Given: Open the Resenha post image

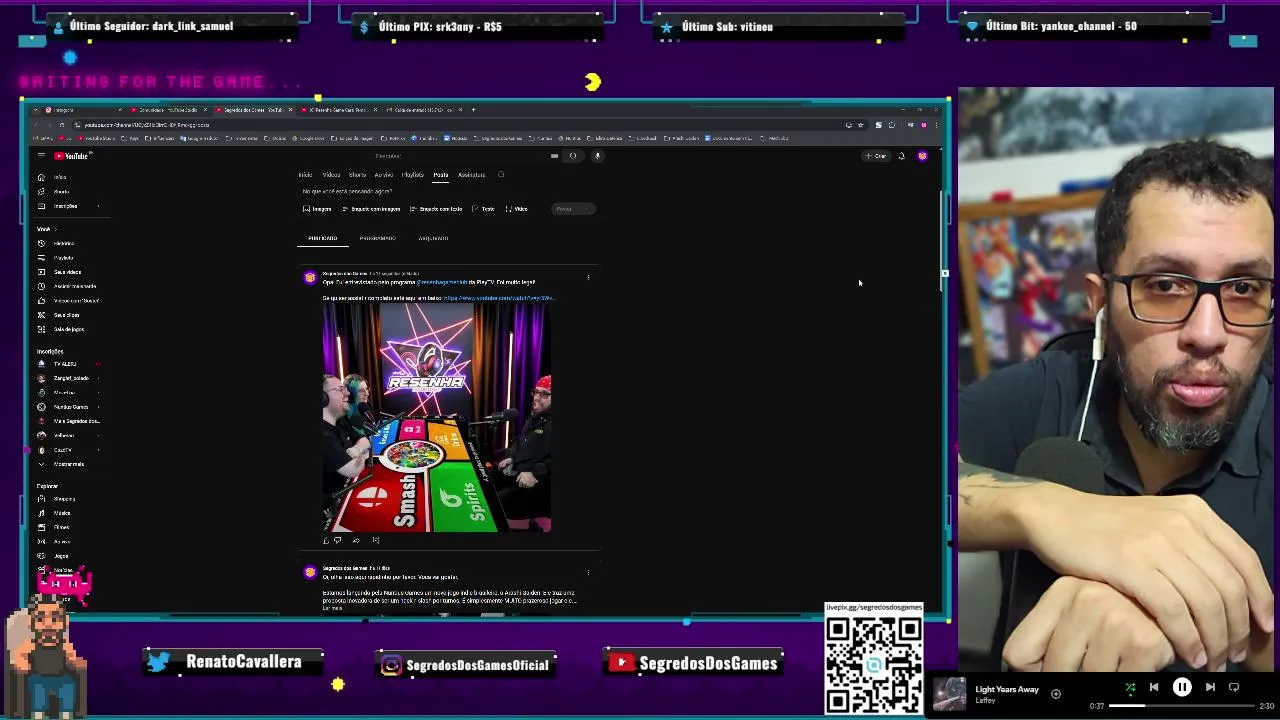Looking at the screenshot, I should (436, 418).
